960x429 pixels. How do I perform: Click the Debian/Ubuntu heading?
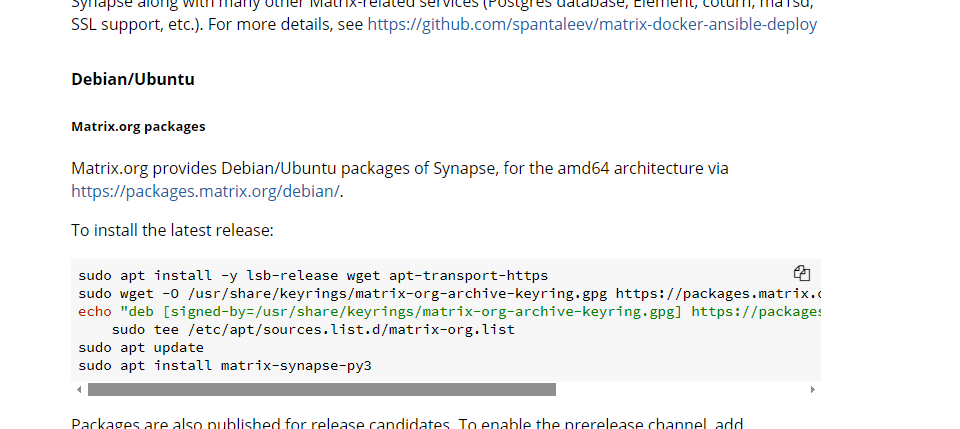click(x=133, y=80)
